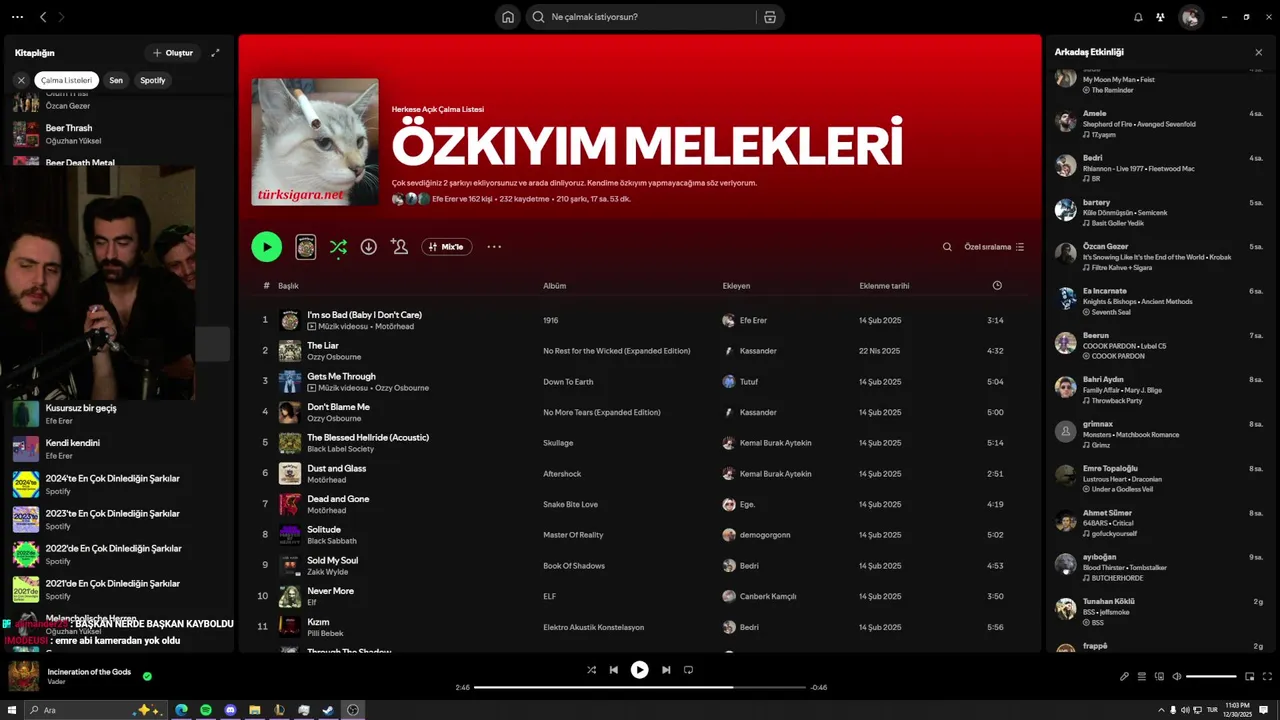This screenshot has width=1280, height=720.
Task: Open the miniplayer icon
Action: pyautogui.click(x=1250, y=677)
